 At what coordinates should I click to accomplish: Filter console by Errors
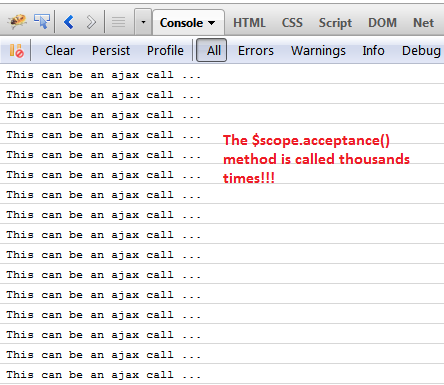256,51
